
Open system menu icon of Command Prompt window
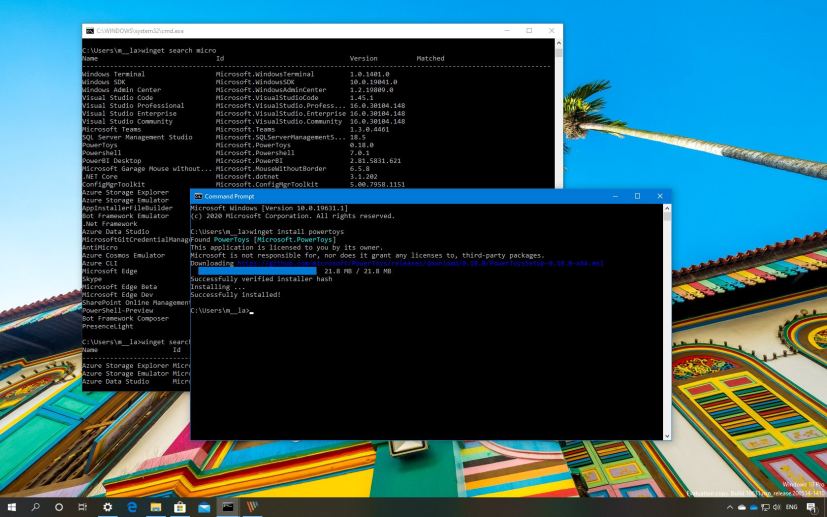pyautogui.click(x=198, y=196)
